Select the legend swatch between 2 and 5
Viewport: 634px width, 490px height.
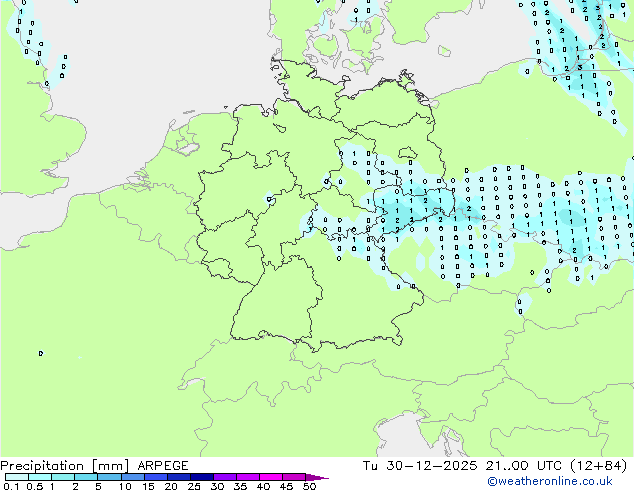pyautogui.click(x=86, y=477)
